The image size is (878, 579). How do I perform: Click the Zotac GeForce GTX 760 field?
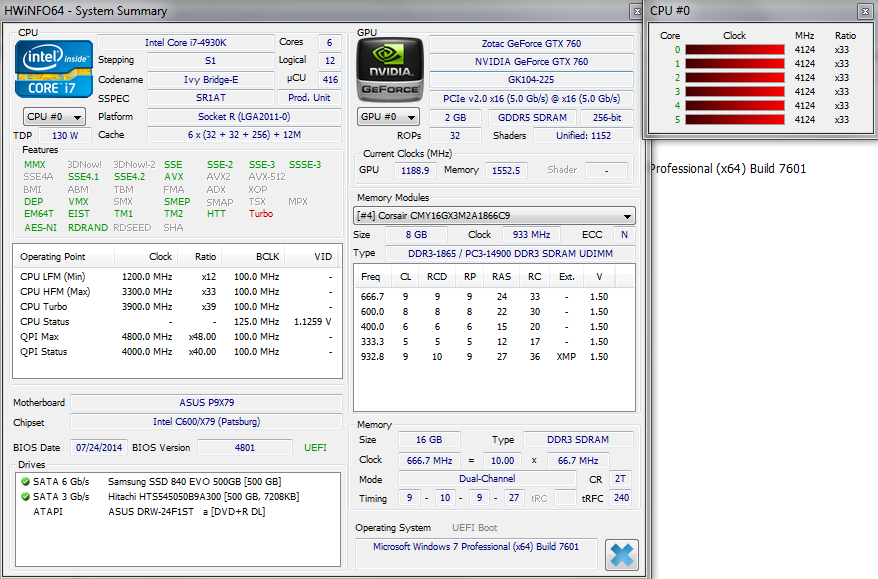(531, 44)
